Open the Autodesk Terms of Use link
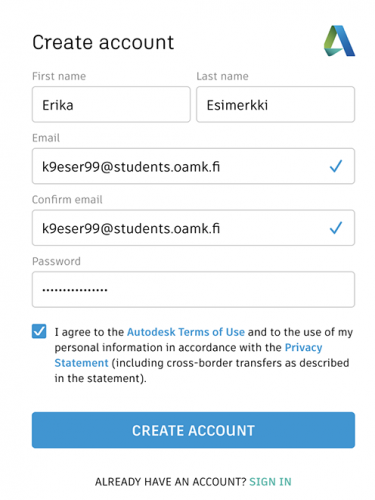 coord(186,332)
